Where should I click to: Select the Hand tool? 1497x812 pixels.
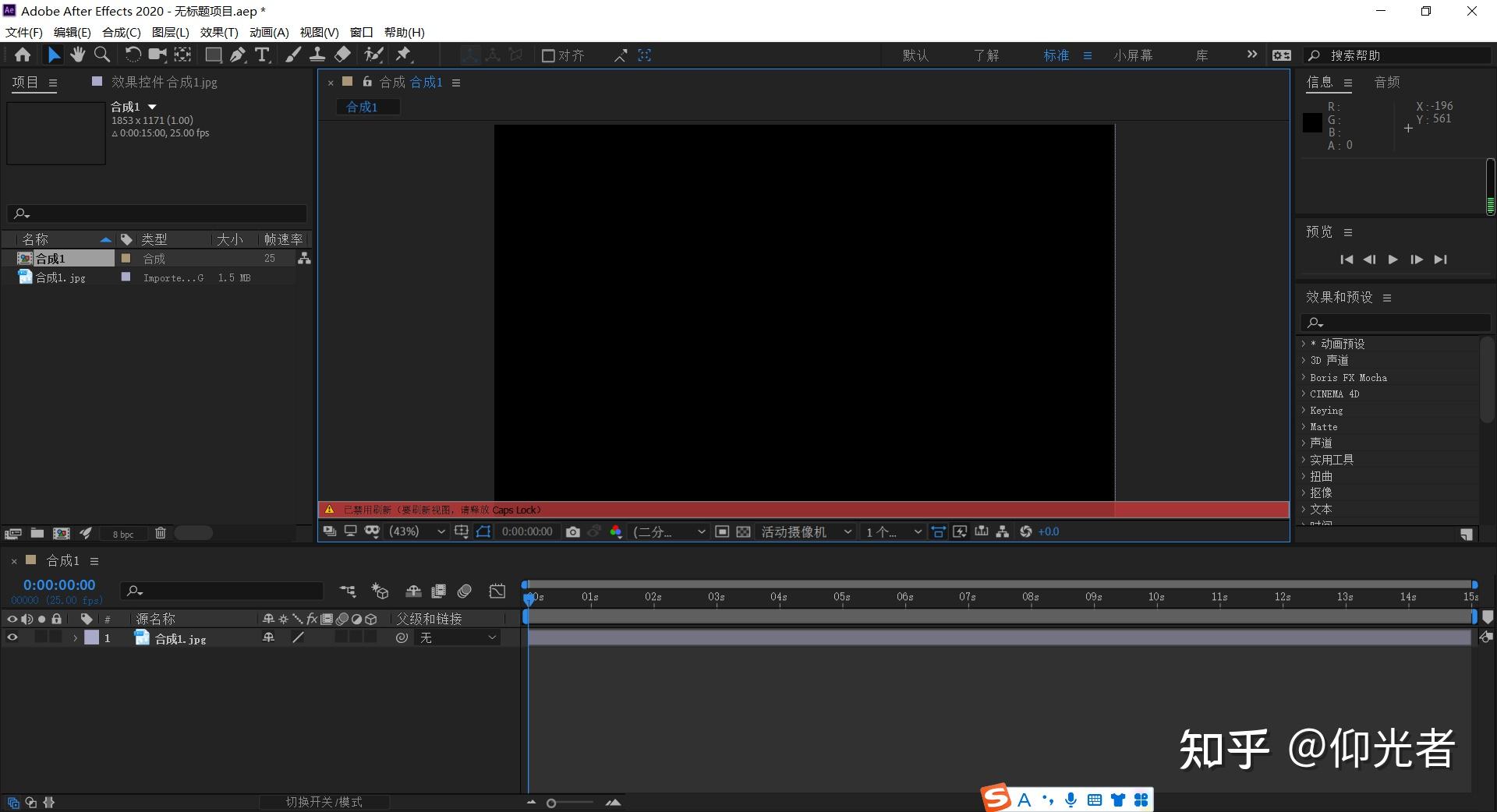[77, 55]
